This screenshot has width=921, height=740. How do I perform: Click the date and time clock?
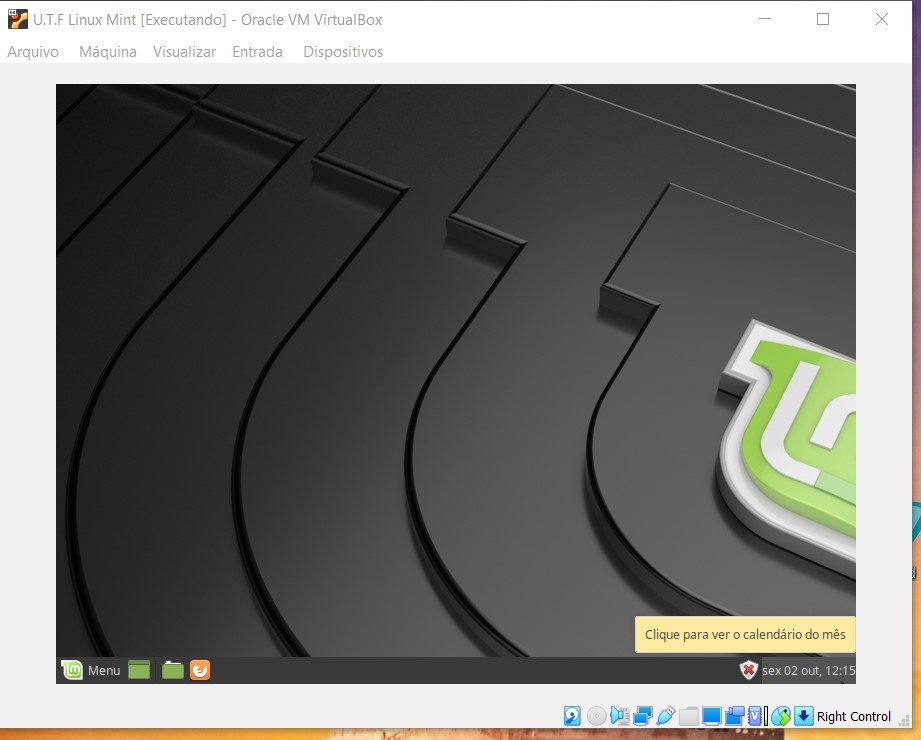(x=808, y=670)
